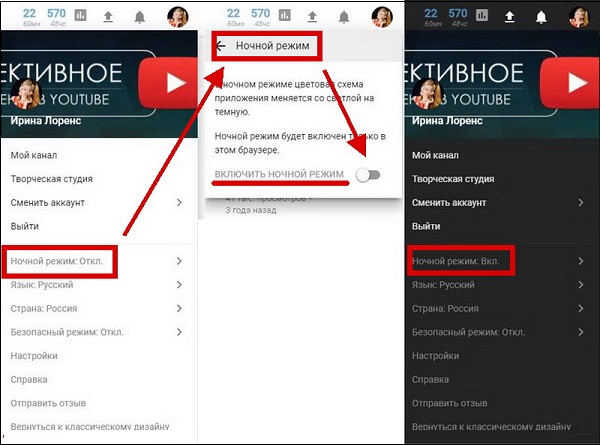
Task: Open Творческая студия in the light menu
Action: 52,179
